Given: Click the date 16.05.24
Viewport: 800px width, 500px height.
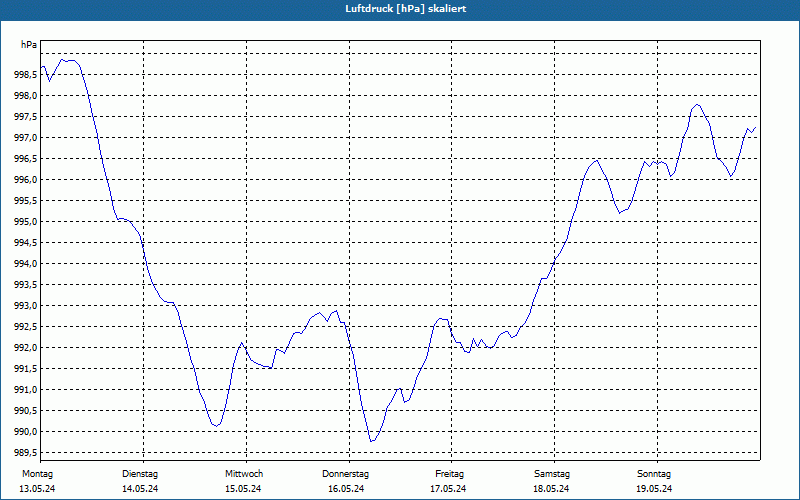Looking at the screenshot, I should (346, 489).
